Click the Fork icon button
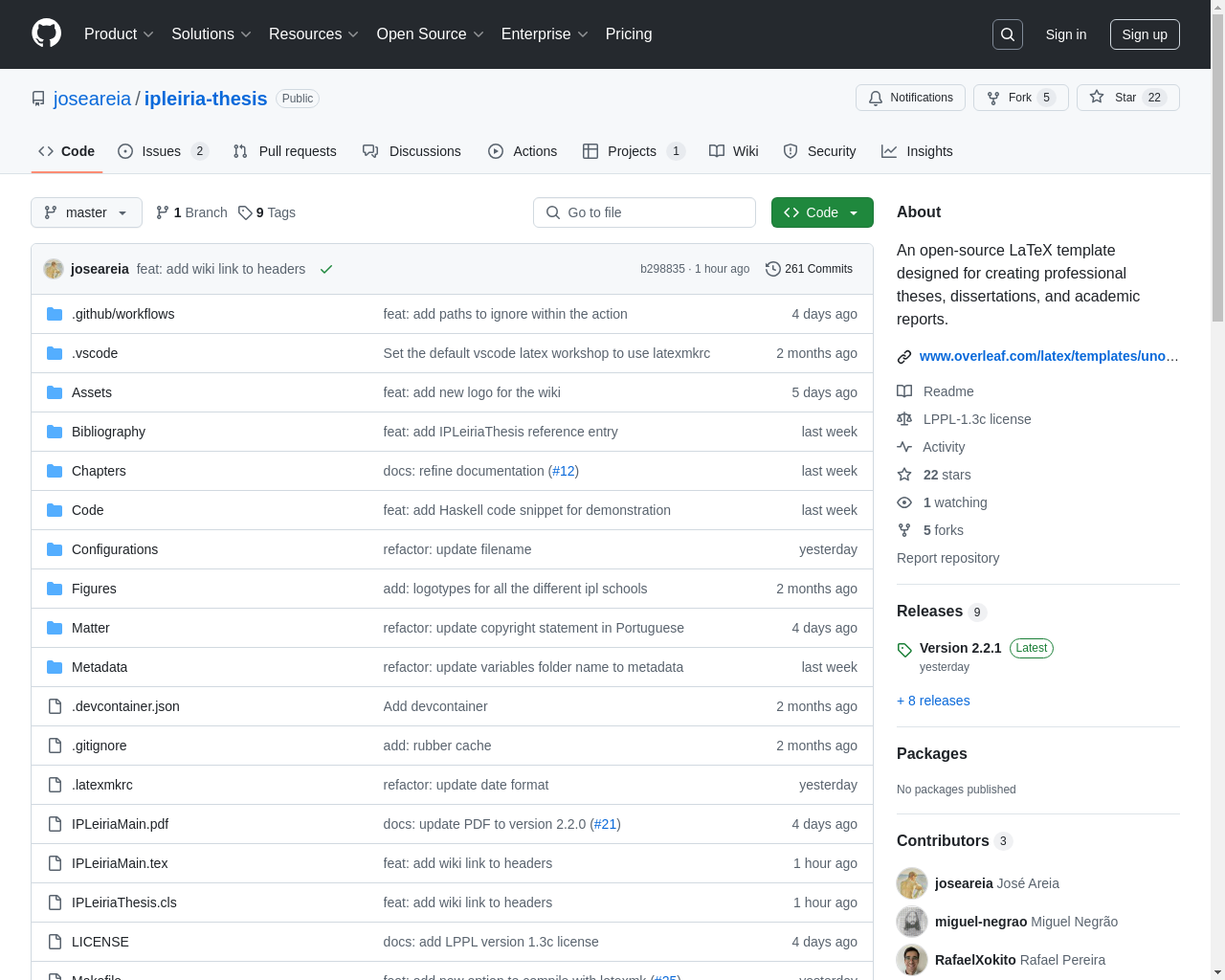Image resolution: width=1225 pixels, height=980 pixels. coord(993,98)
